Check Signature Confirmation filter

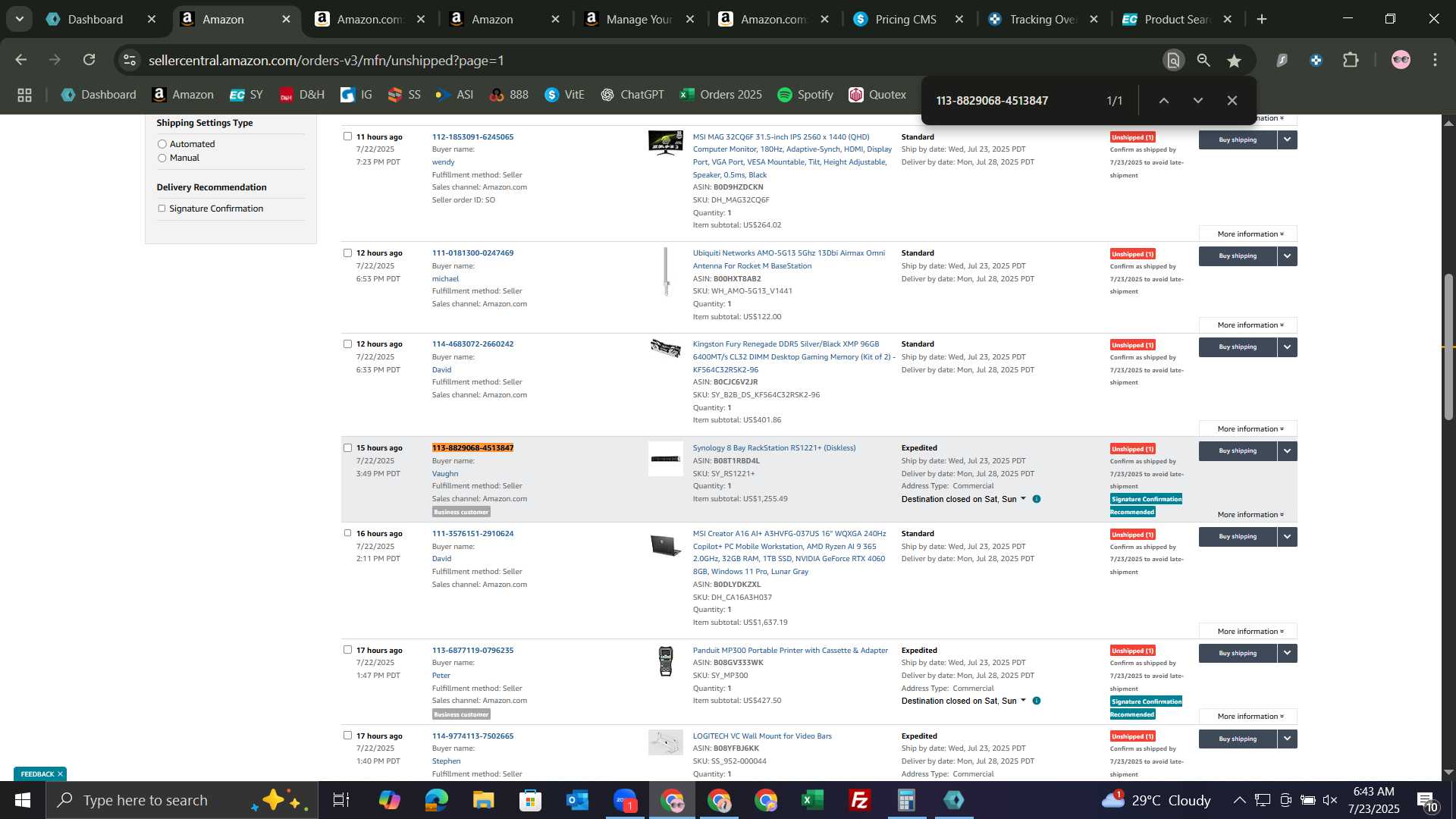(162, 209)
